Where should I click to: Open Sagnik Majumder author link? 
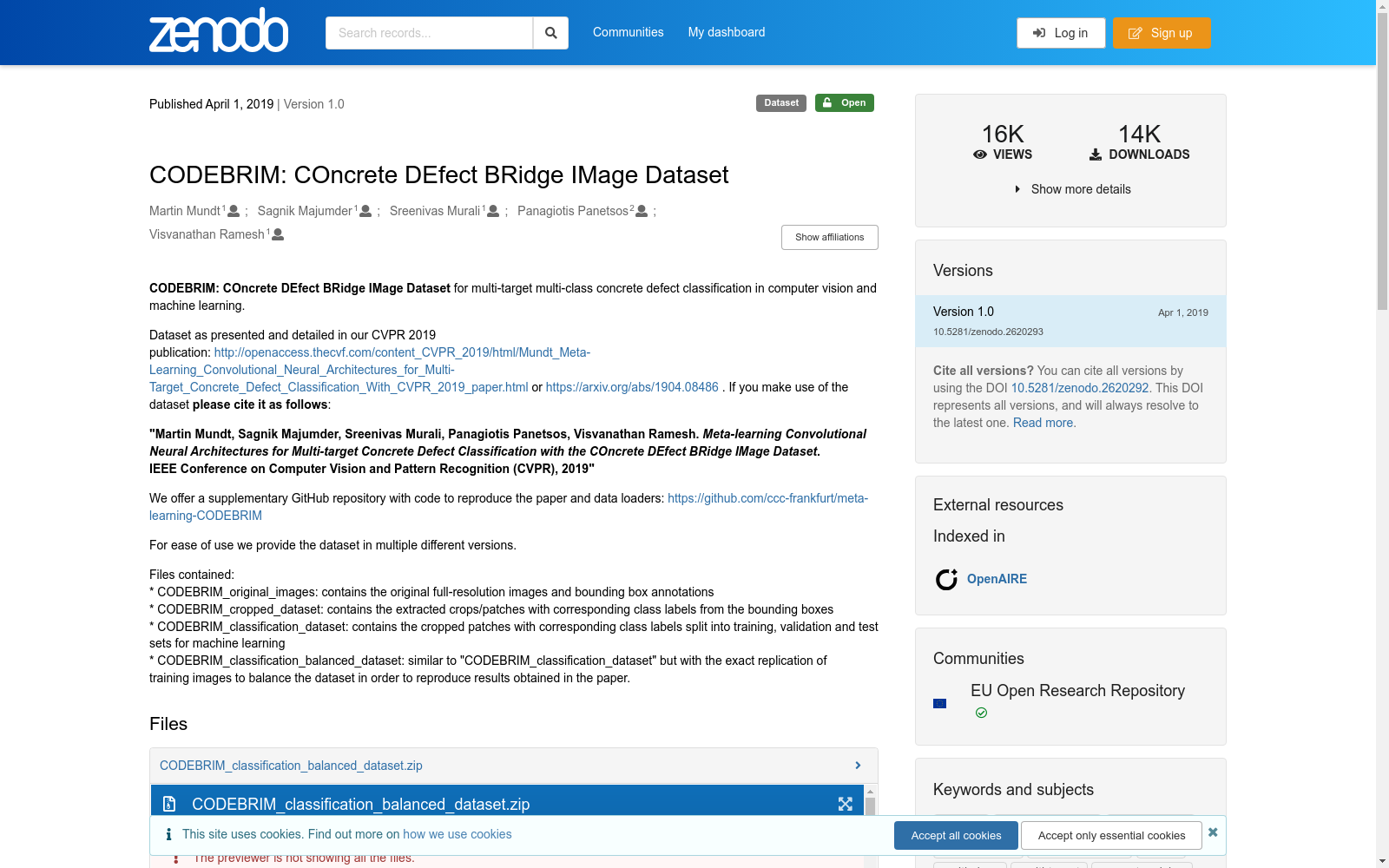click(x=305, y=211)
